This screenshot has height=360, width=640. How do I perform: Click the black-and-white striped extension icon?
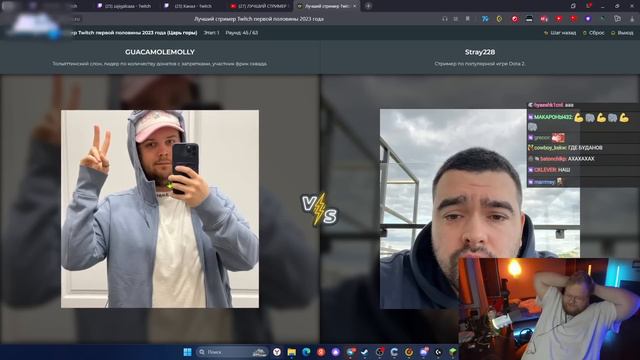click(529, 19)
